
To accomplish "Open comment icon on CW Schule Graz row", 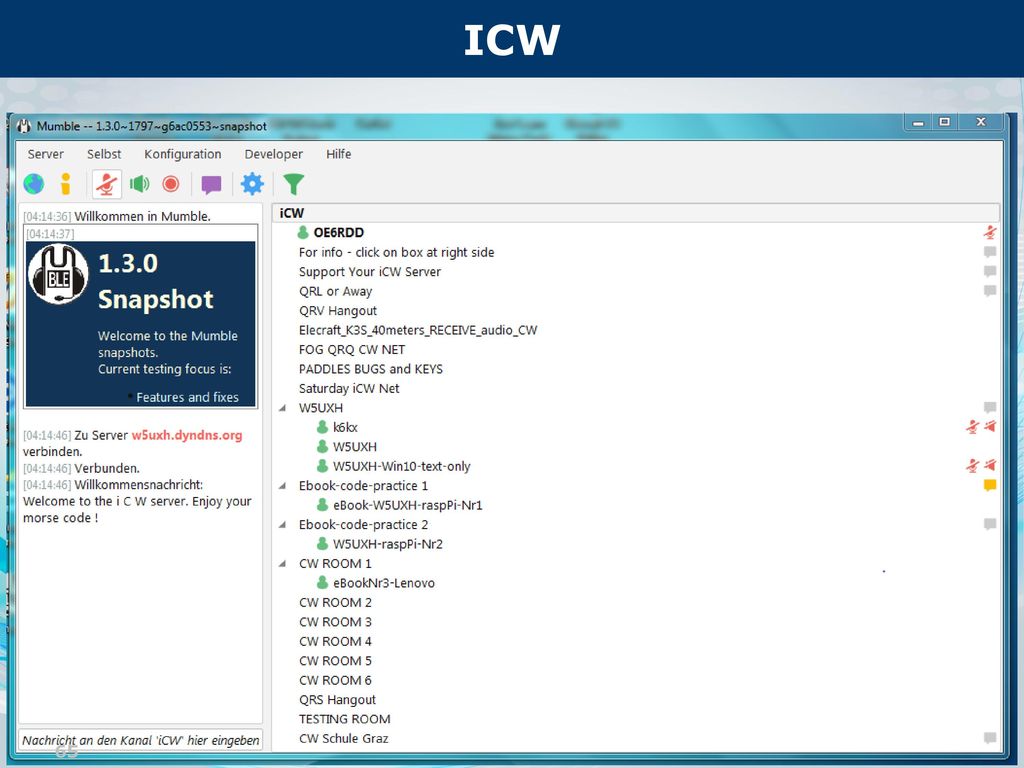I will pyautogui.click(x=990, y=738).
